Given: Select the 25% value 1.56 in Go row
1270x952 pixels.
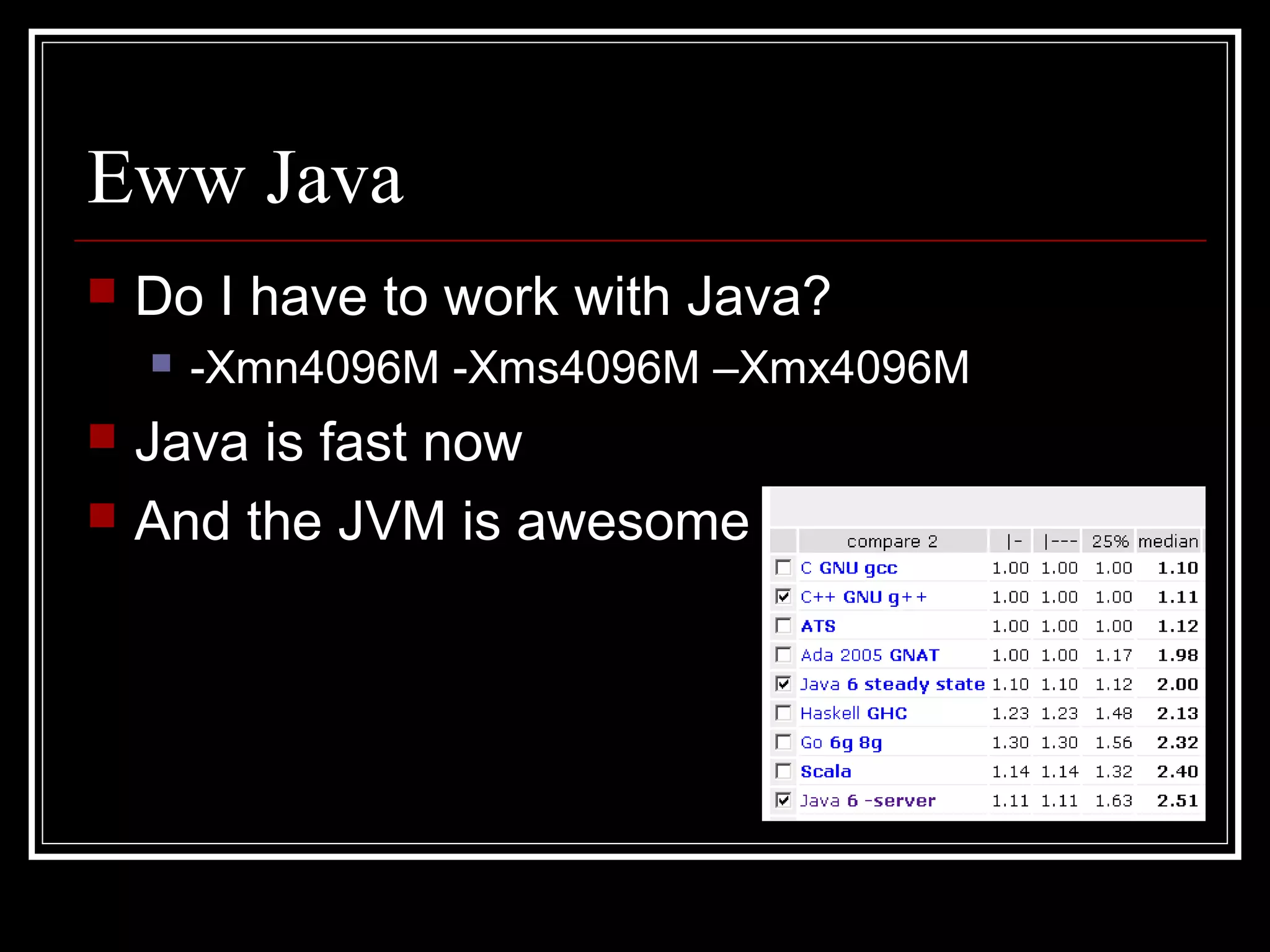Looking at the screenshot, I should point(1114,743).
